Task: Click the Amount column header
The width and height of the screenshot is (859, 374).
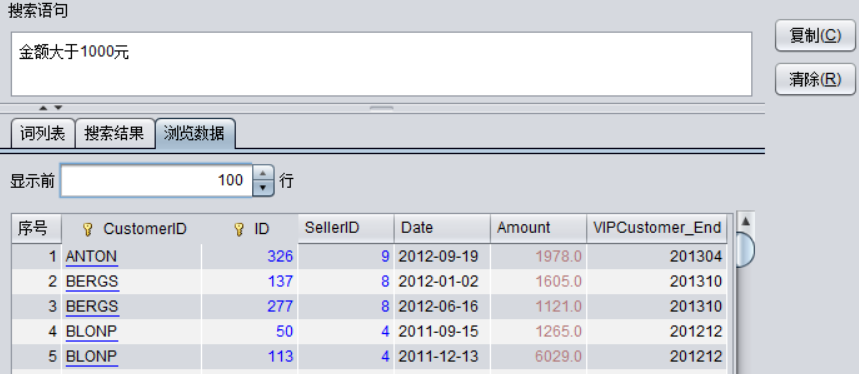Action: point(538,228)
